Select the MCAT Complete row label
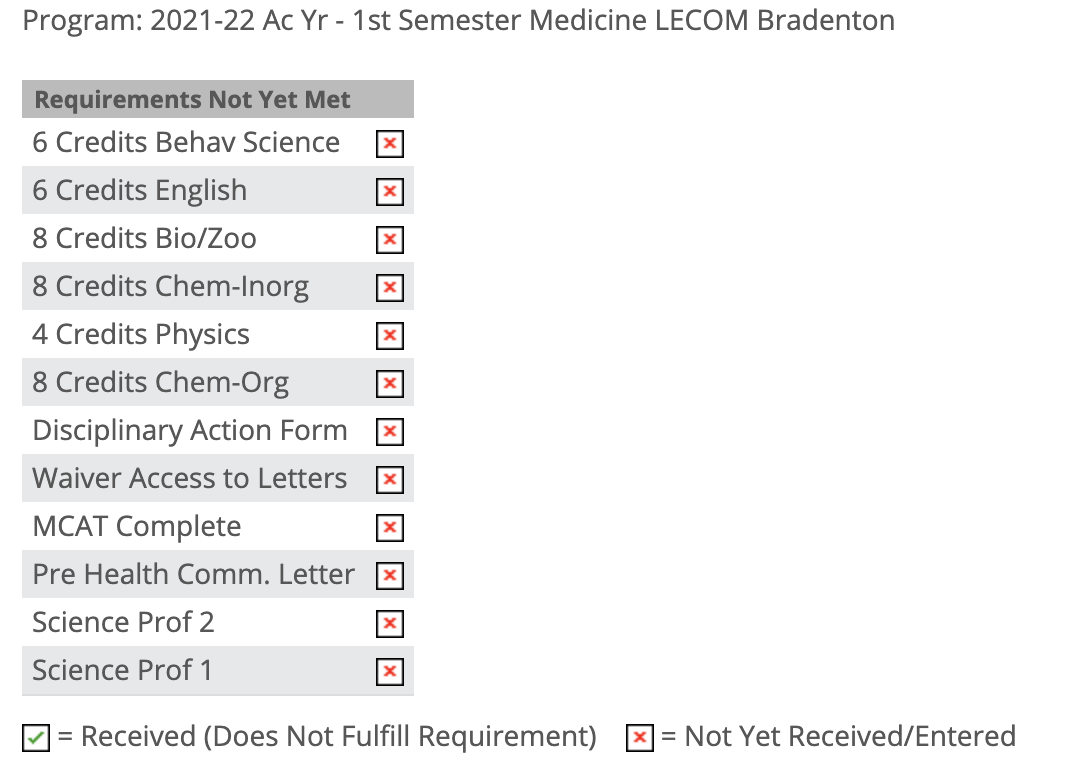1086x784 pixels. tap(137, 527)
